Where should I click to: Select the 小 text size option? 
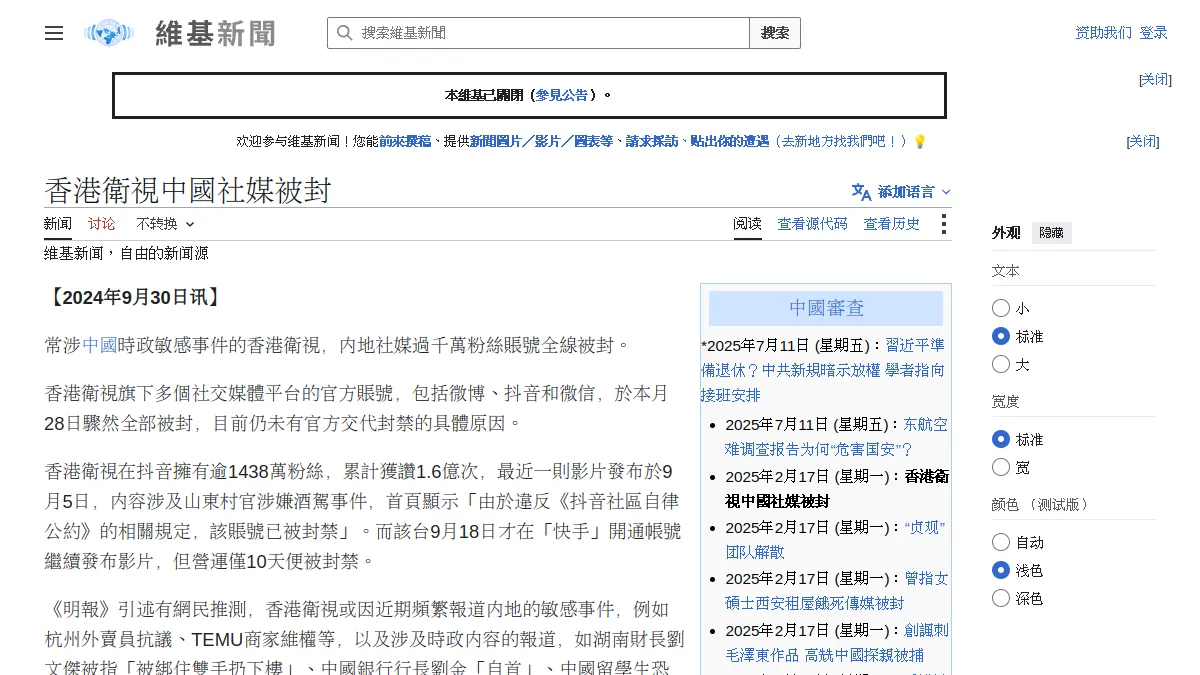[x=1001, y=308]
